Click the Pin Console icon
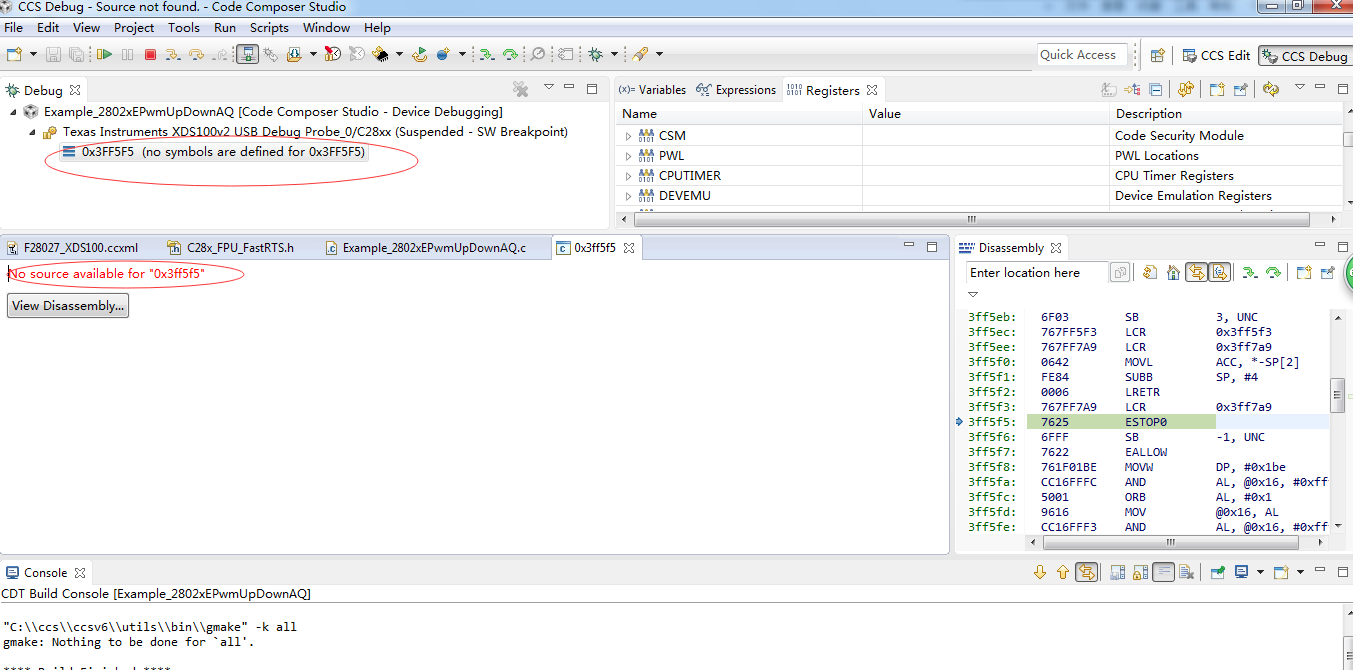 (1218, 573)
